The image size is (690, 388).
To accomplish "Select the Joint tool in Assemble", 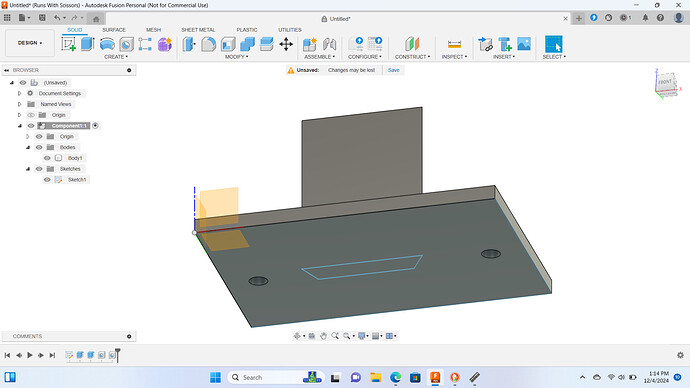I will click(x=329, y=44).
